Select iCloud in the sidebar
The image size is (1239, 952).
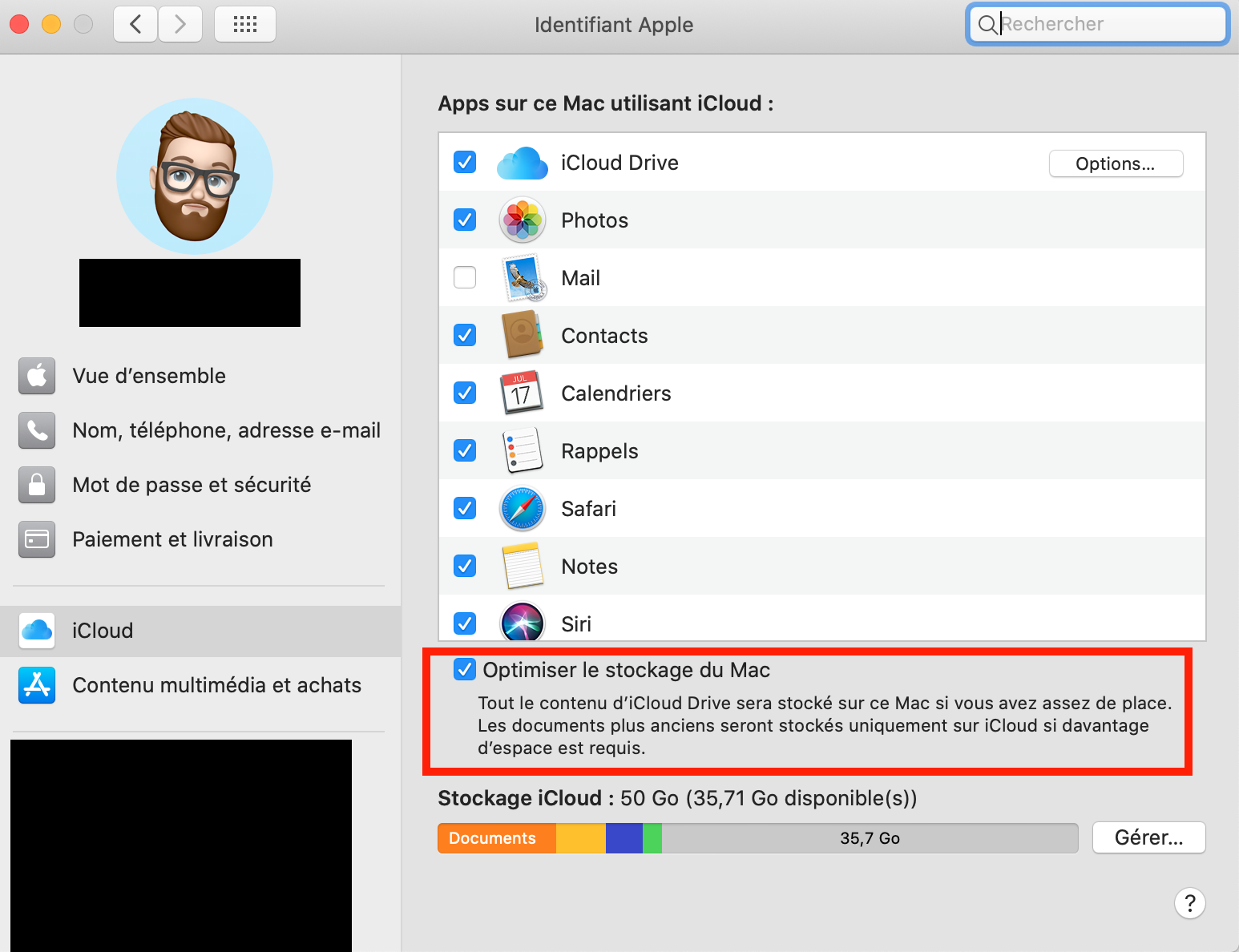[x=200, y=631]
